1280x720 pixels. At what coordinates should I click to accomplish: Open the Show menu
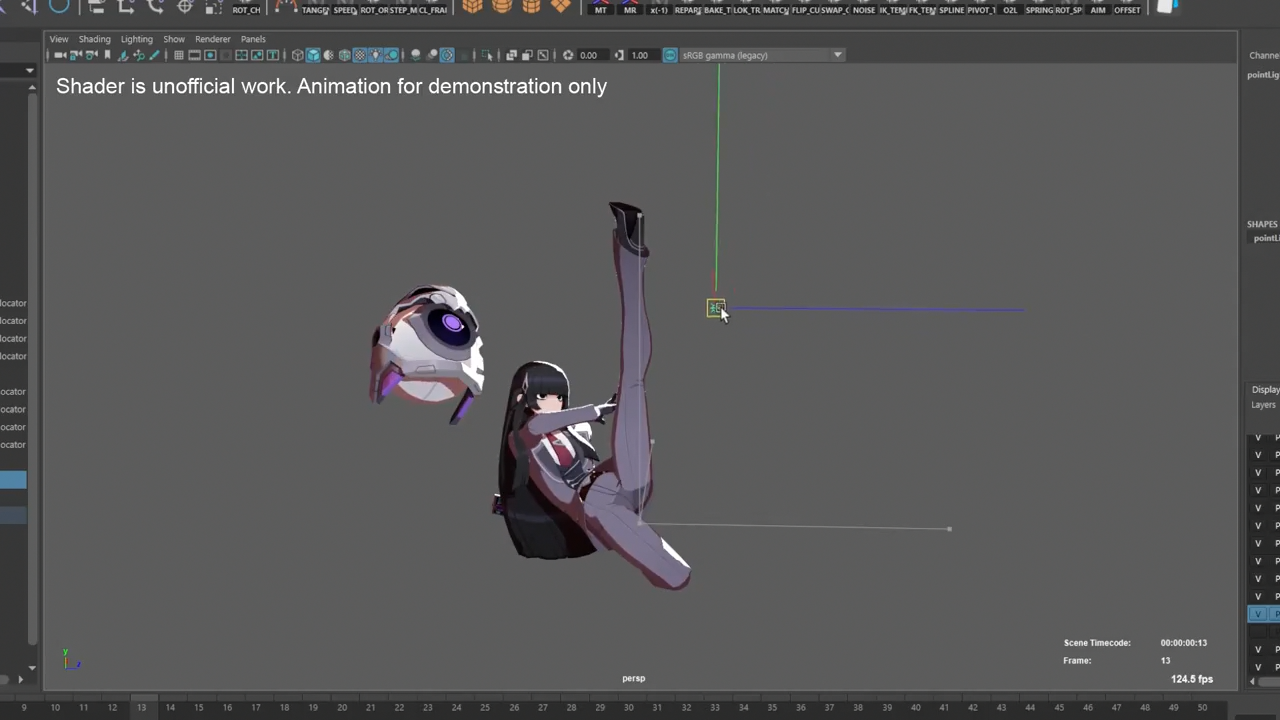[174, 39]
